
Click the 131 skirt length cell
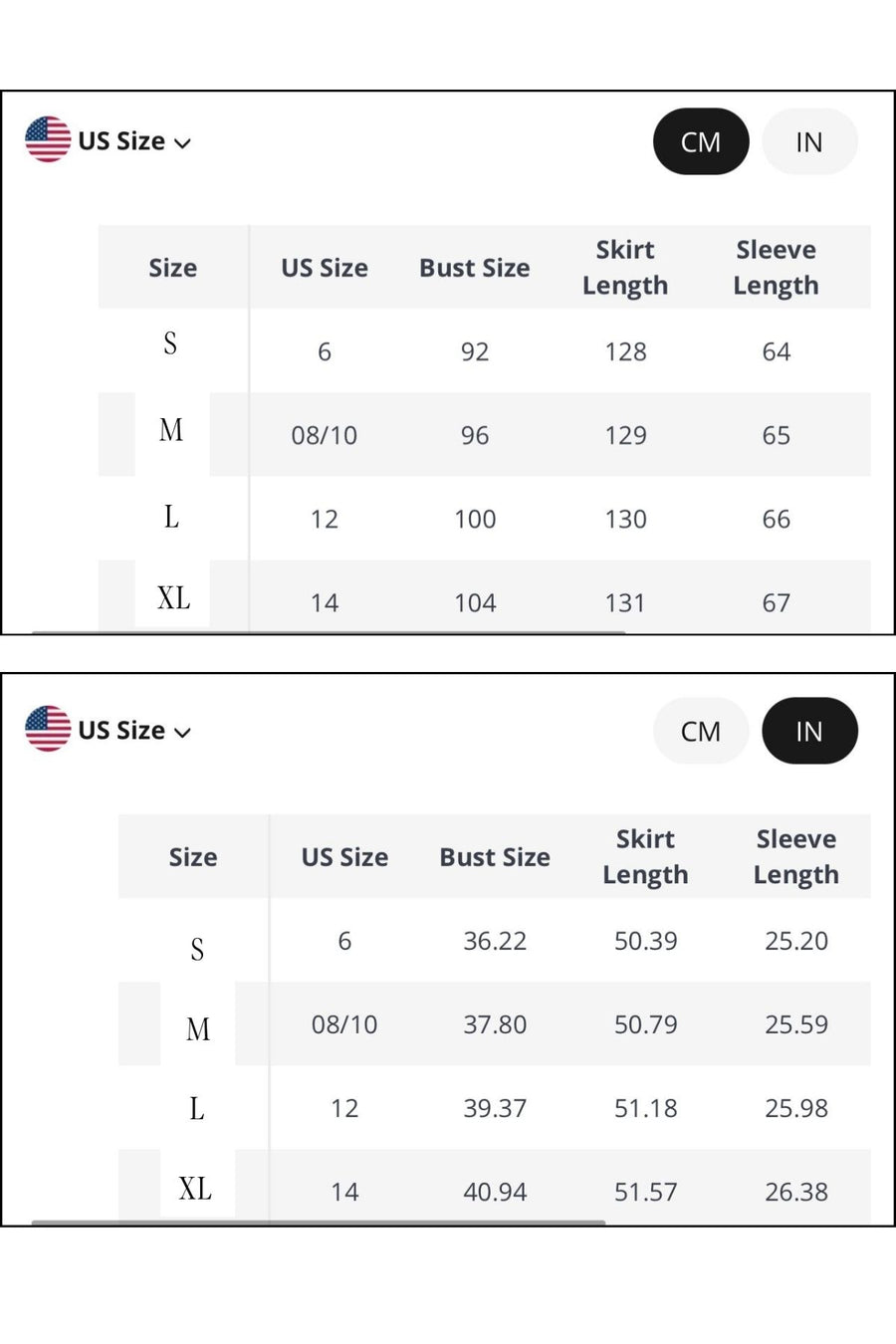pos(625,602)
